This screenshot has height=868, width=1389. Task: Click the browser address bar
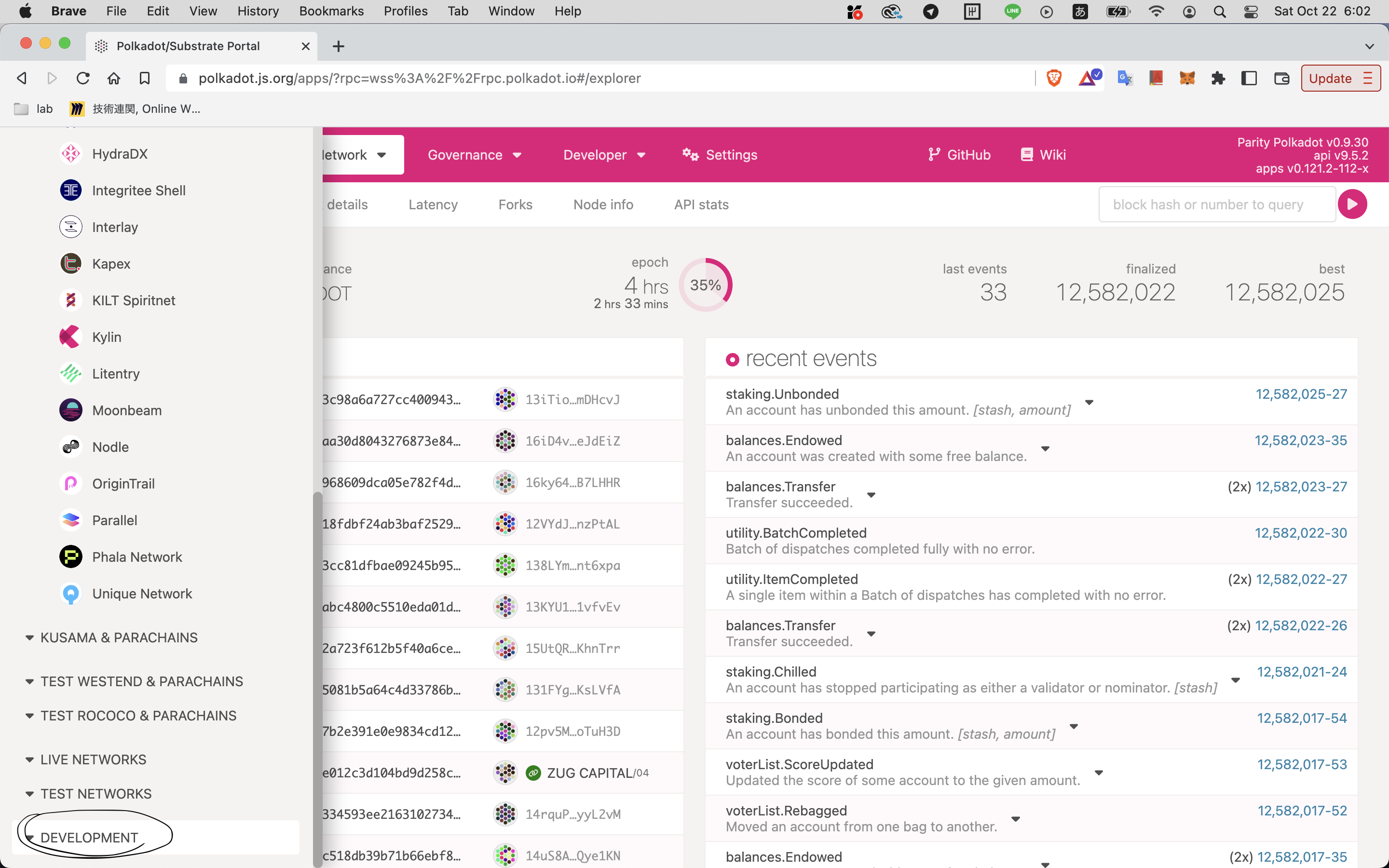[603, 78]
